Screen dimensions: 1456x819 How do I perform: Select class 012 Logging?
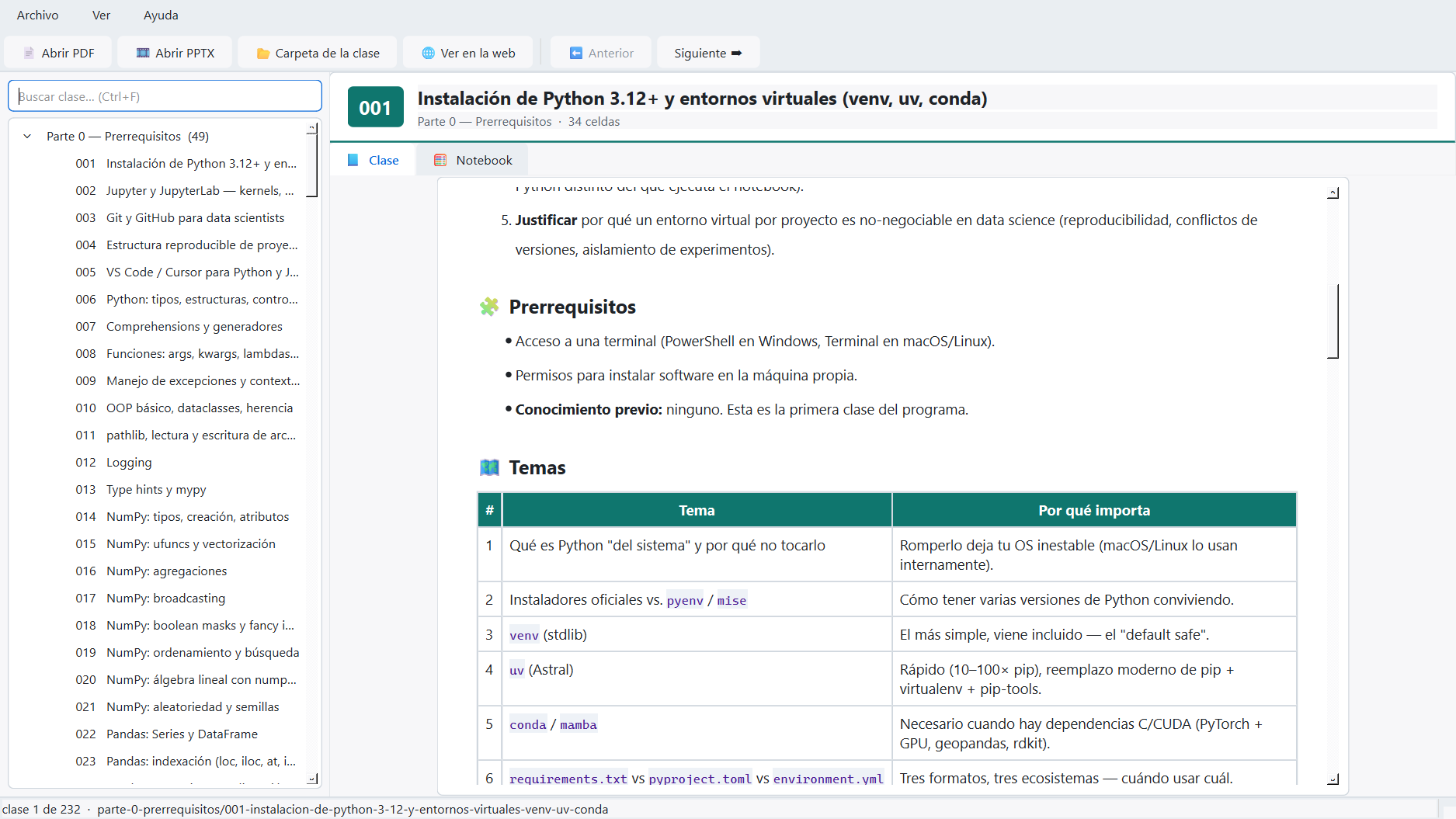pos(186,462)
